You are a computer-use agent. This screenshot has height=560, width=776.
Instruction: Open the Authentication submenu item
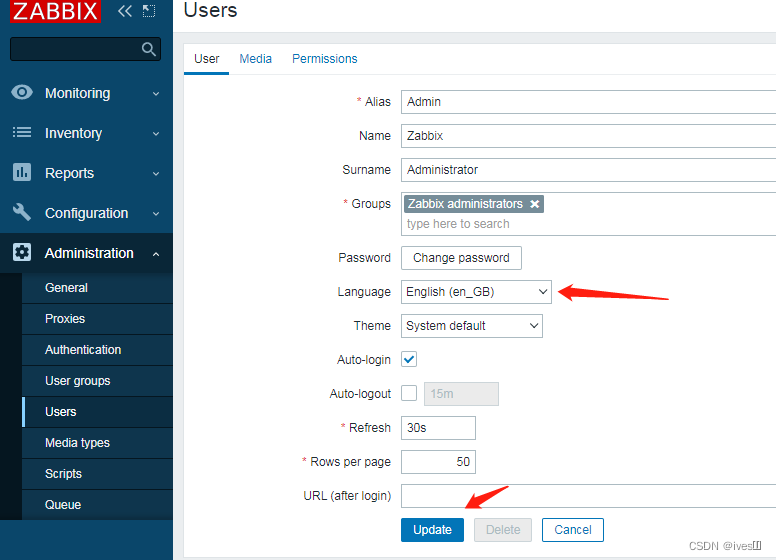[97, 350]
